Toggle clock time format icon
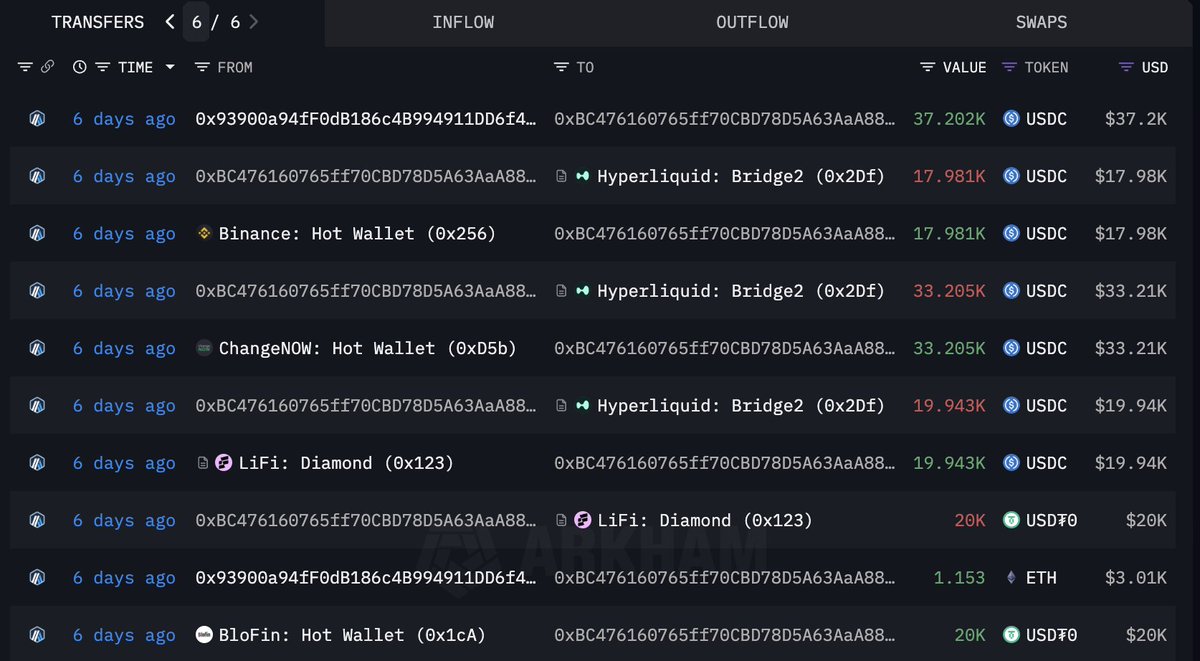The width and height of the screenshot is (1200, 661). click(80, 67)
